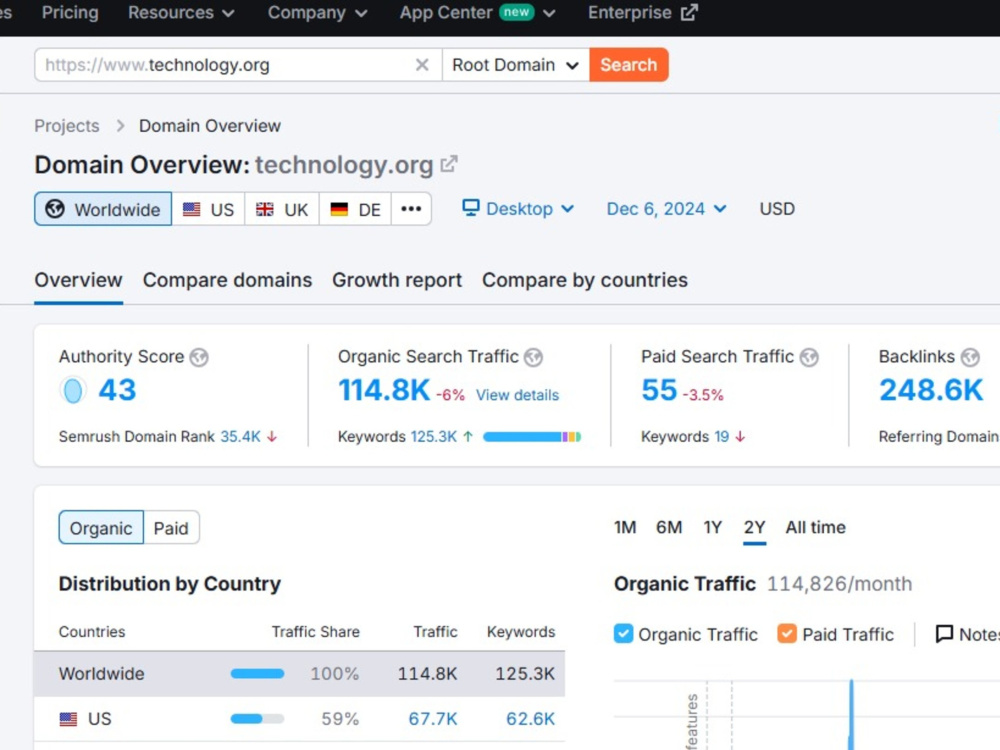Click the Authority Score globe info icon
Viewport: 1000px width, 750px height.
click(199, 357)
